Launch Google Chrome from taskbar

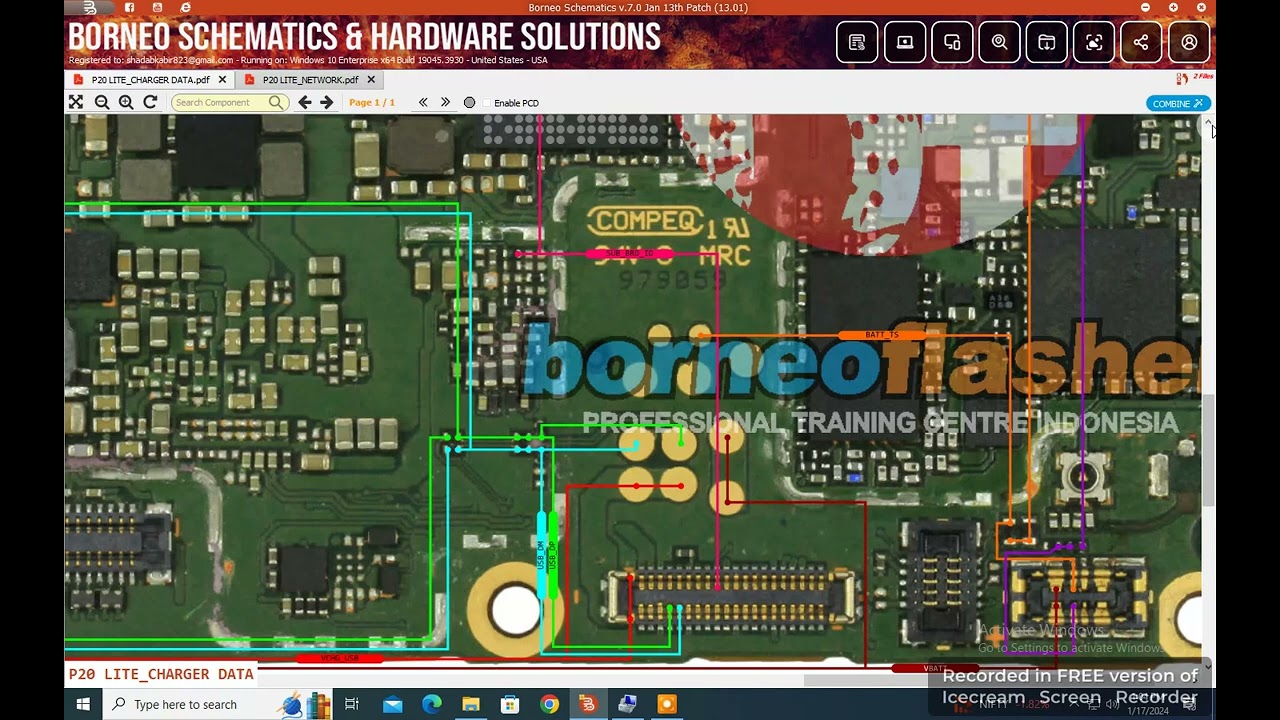pos(549,704)
